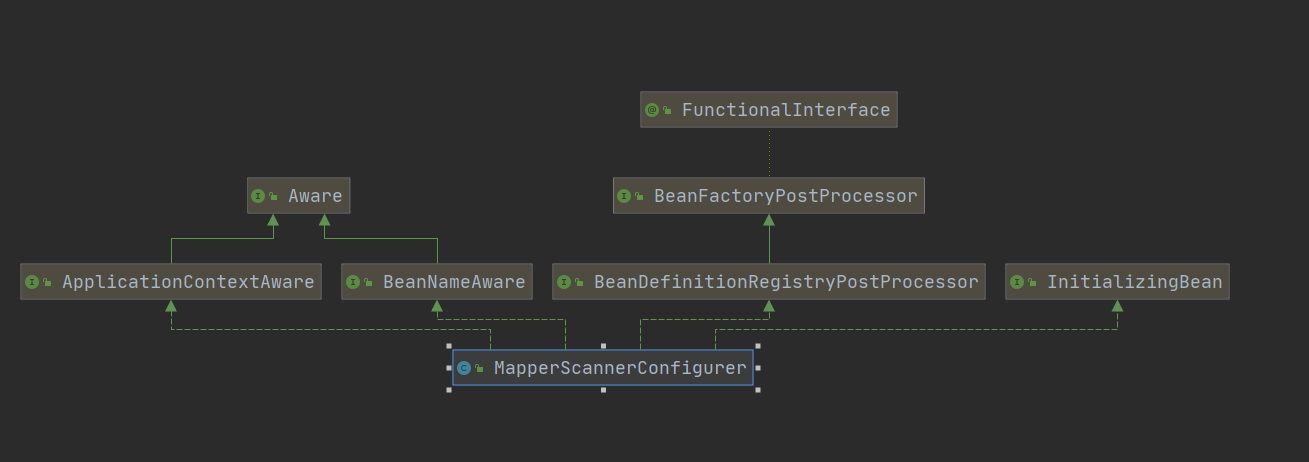Click the interface icon on BeanFactoryPostProcessor
Viewport: 1309px width, 462px height.
pyautogui.click(x=625, y=196)
